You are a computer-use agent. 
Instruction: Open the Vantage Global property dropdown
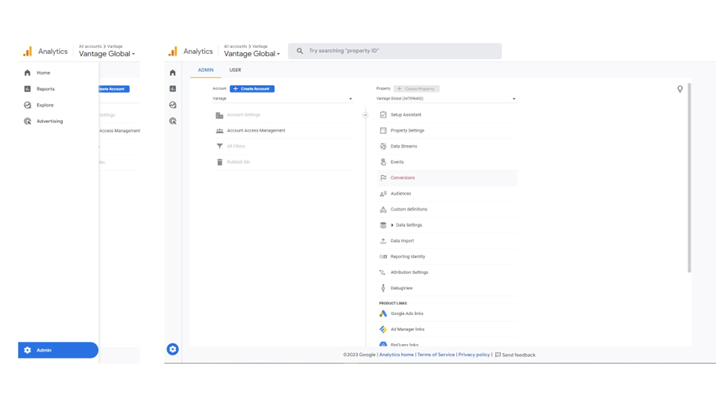coord(446,99)
